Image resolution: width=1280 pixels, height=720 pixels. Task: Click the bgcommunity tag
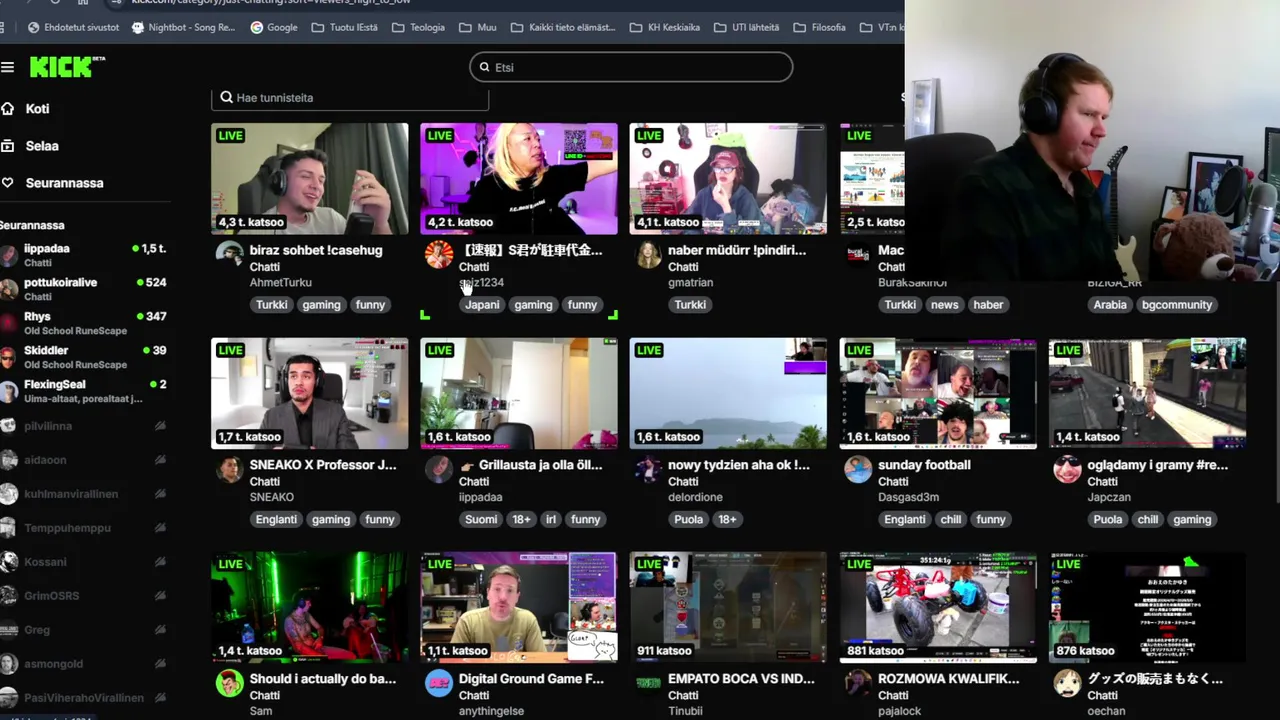click(x=1177, y=305)
